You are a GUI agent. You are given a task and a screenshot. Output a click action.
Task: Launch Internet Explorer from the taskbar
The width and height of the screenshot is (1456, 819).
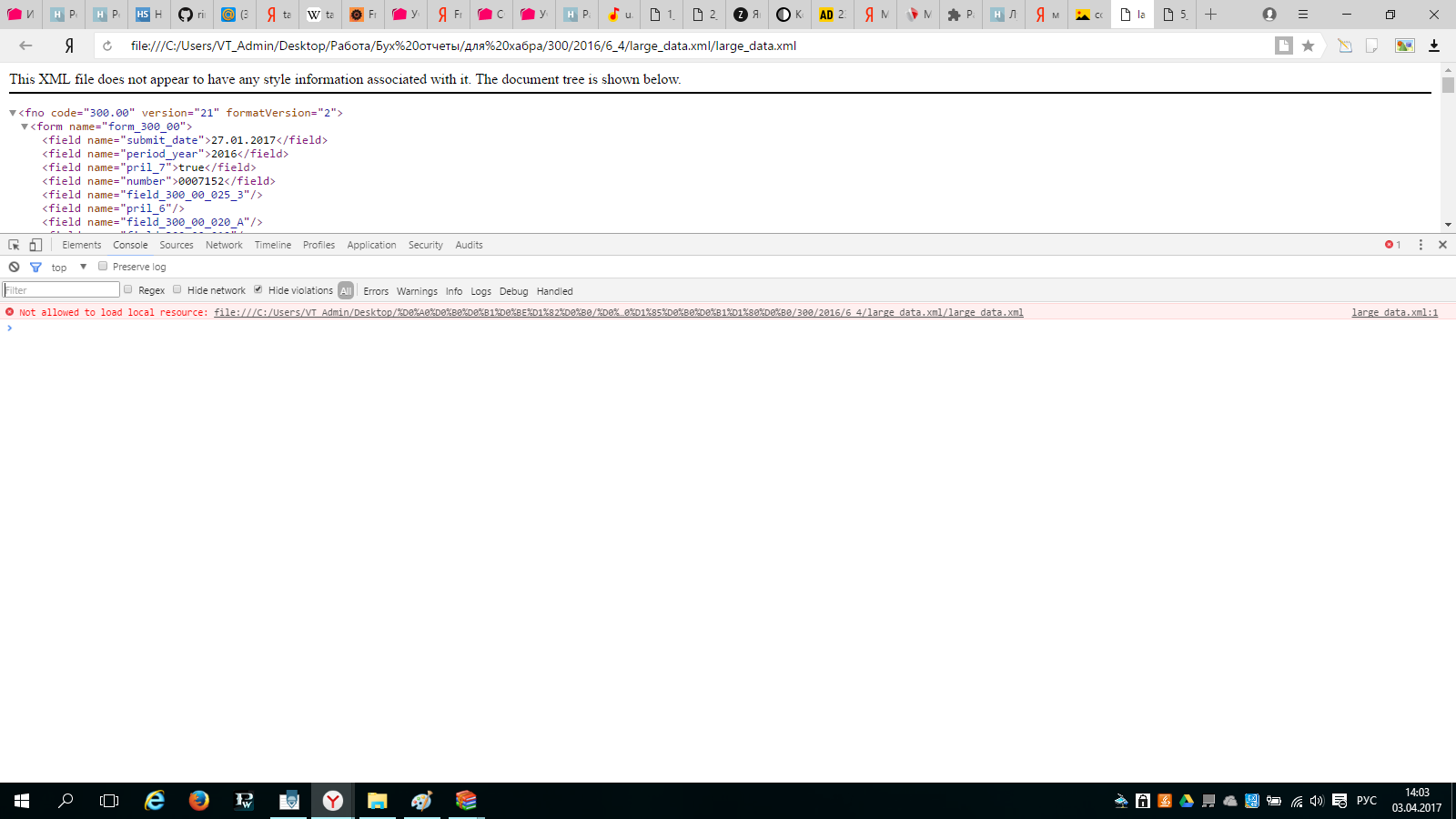[x=155, y=801]
